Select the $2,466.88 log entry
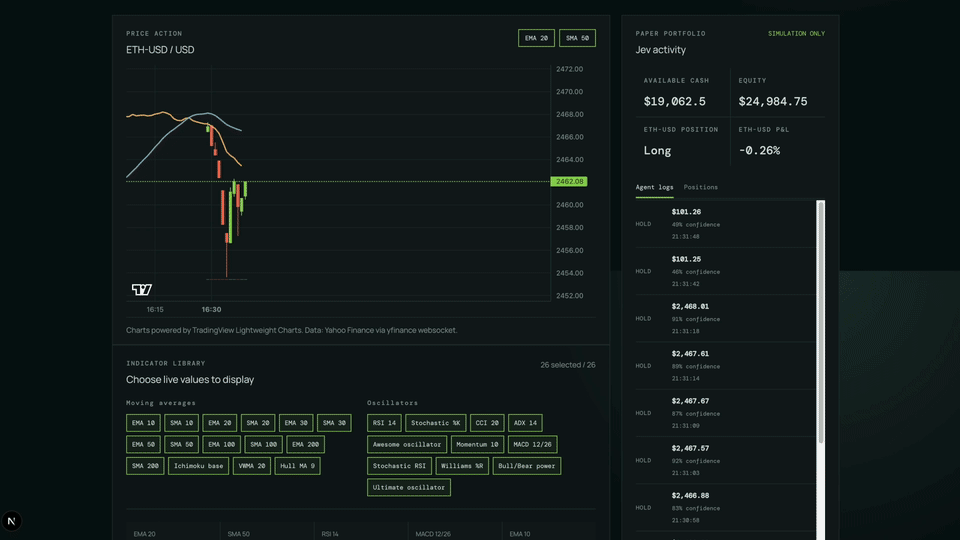960x540 pixels. click(x=726, y=508)
